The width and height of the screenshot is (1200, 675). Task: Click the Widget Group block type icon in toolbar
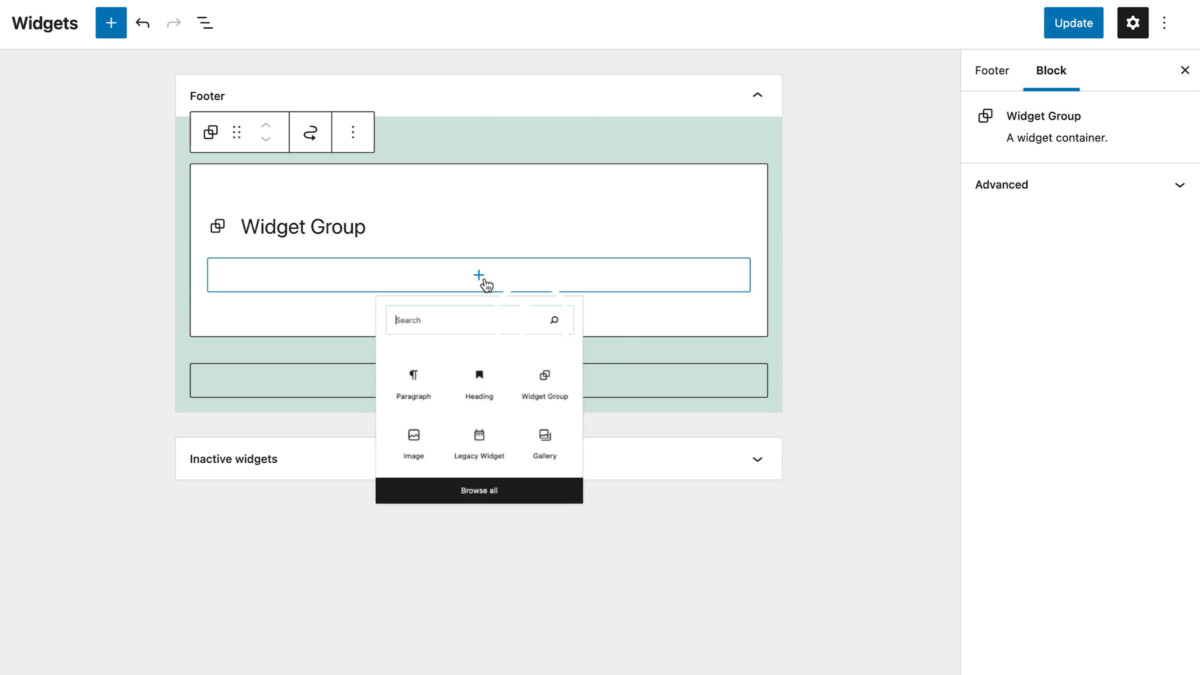click(x=211, y=132)
